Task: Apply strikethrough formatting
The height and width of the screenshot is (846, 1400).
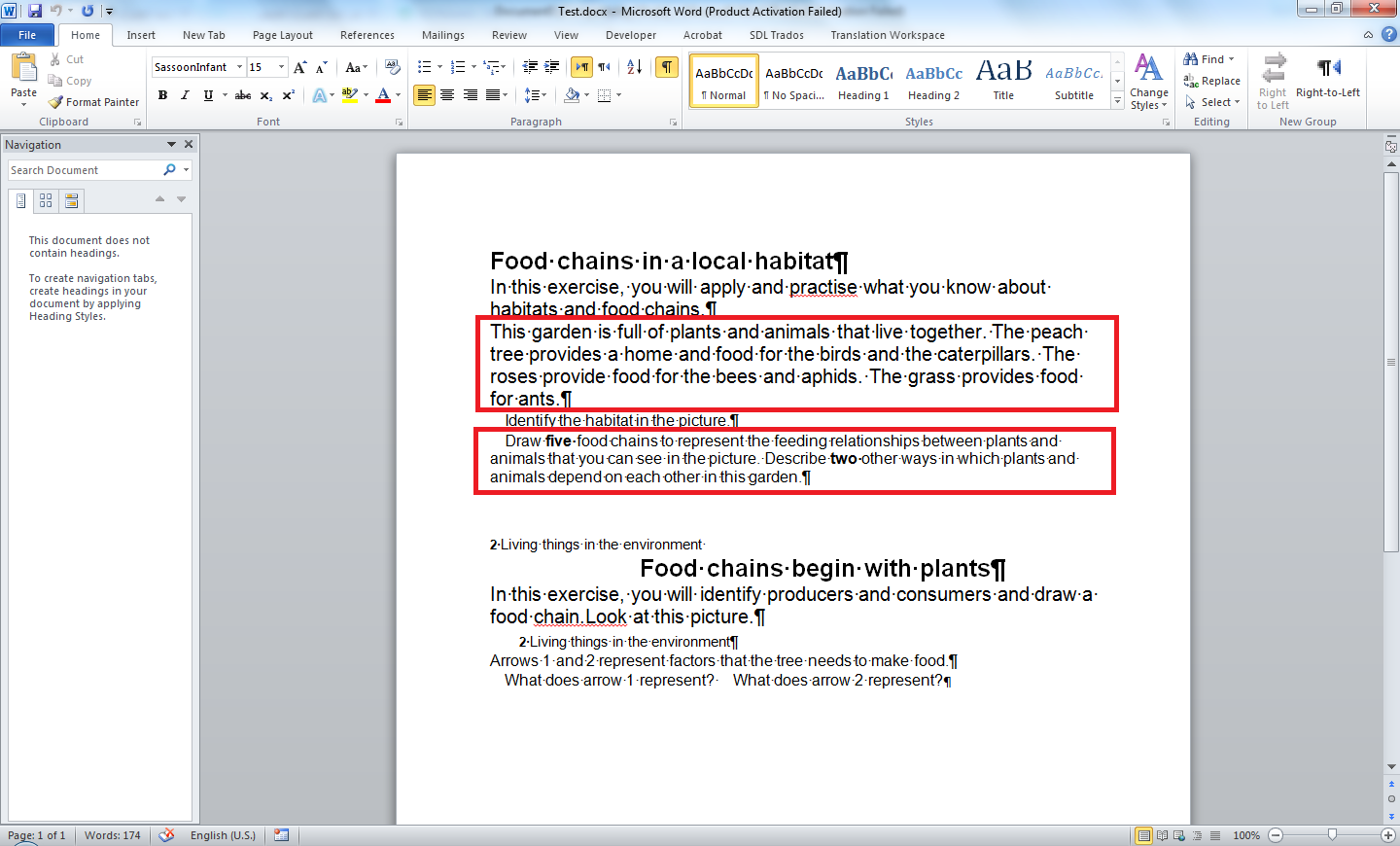Action: (243, 95)
